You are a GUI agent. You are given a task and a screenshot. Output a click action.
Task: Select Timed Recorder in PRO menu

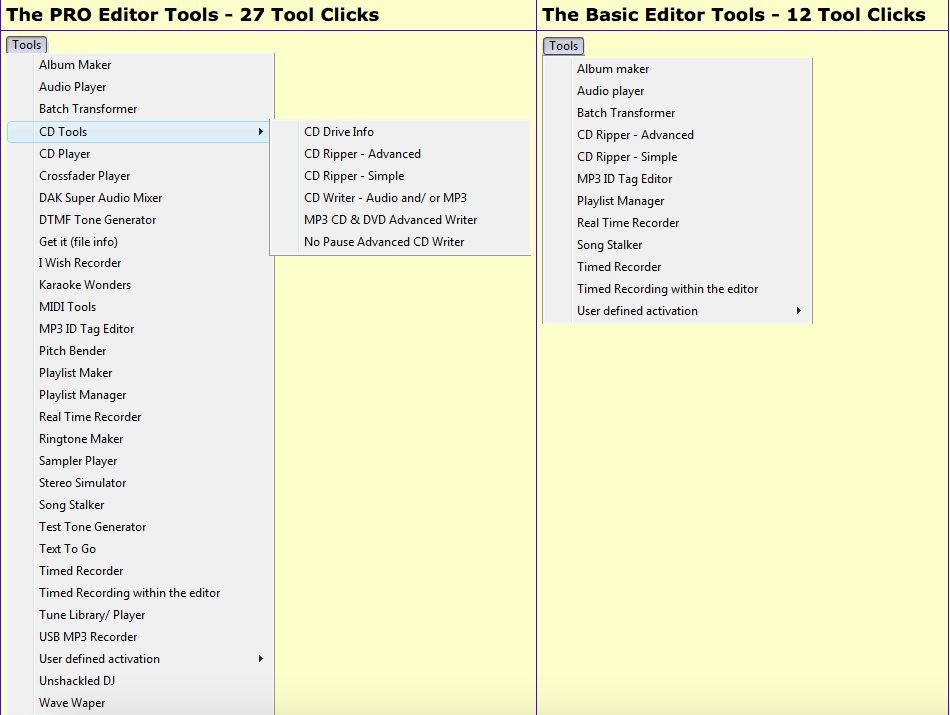81,571
